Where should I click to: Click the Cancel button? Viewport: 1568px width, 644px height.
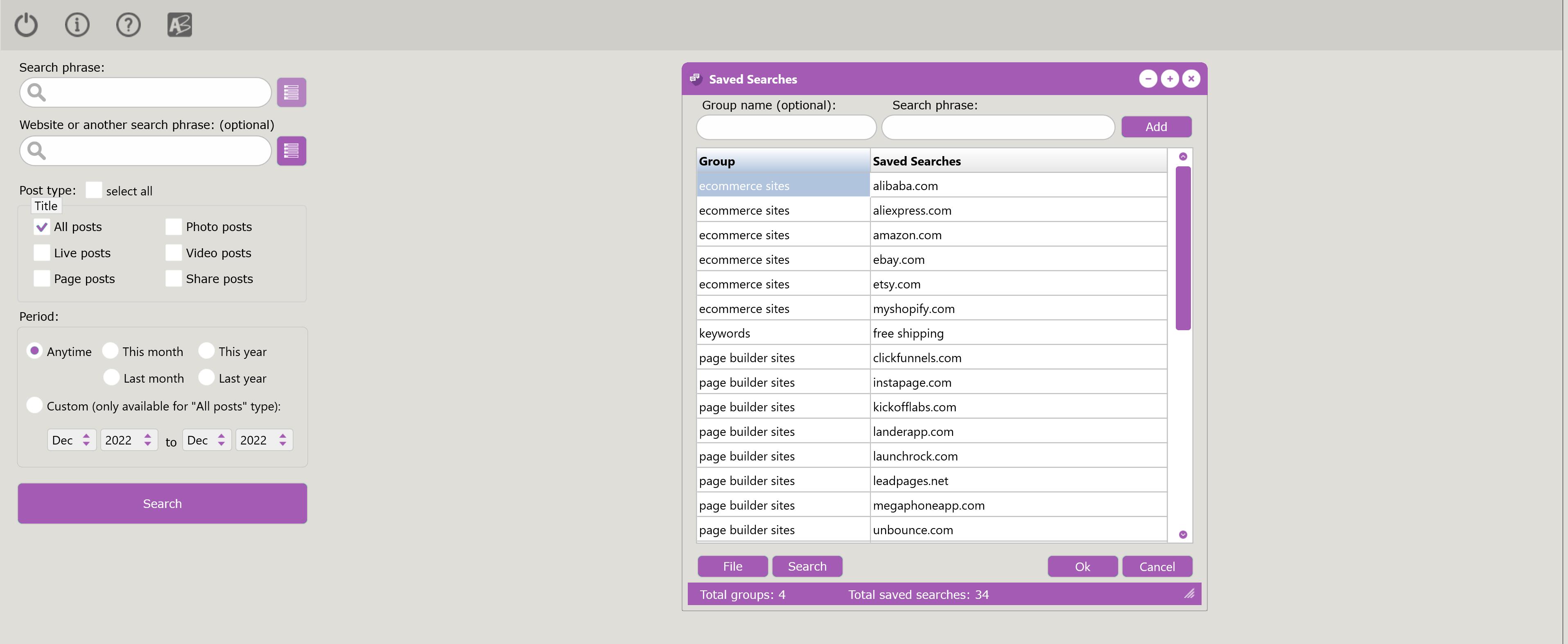point(1157,567)
